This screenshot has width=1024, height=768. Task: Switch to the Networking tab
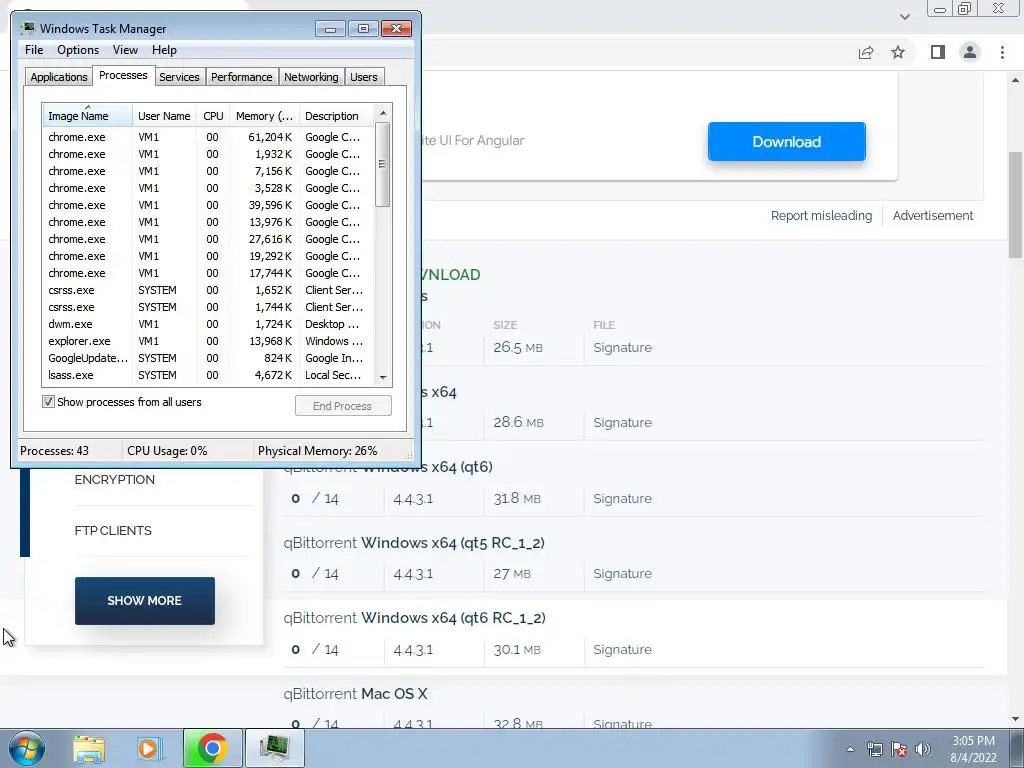(311, 77)
